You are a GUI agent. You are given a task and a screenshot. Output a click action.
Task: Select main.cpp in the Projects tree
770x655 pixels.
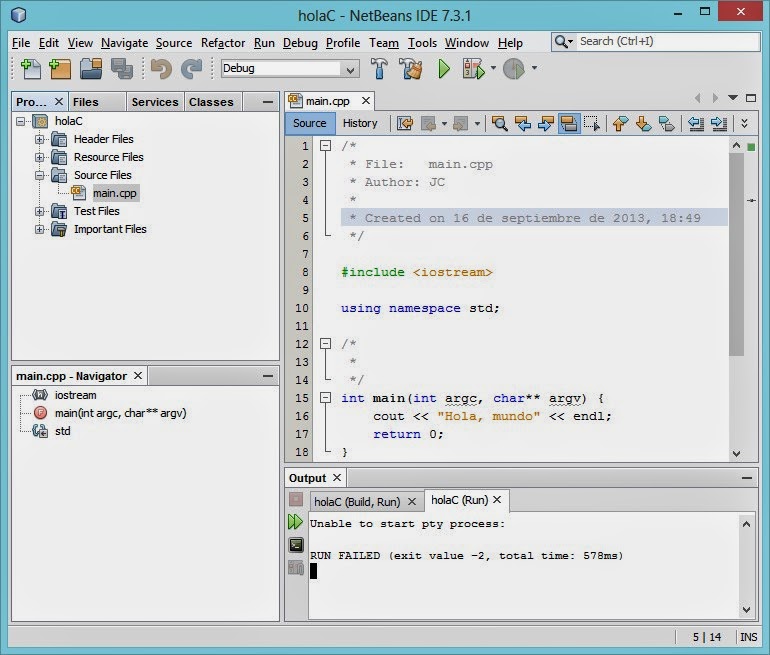click(115, 193)
